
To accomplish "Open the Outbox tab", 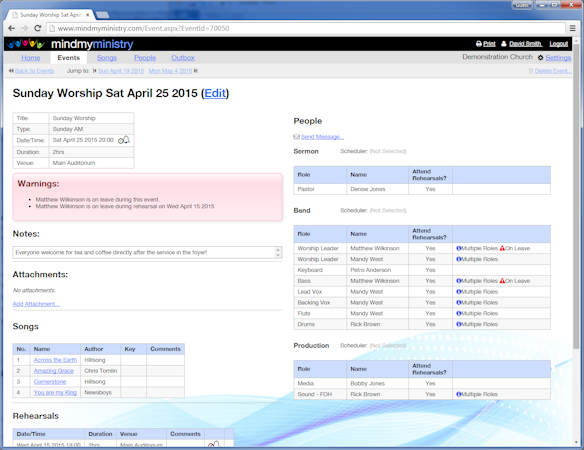I will click(183, 58).
